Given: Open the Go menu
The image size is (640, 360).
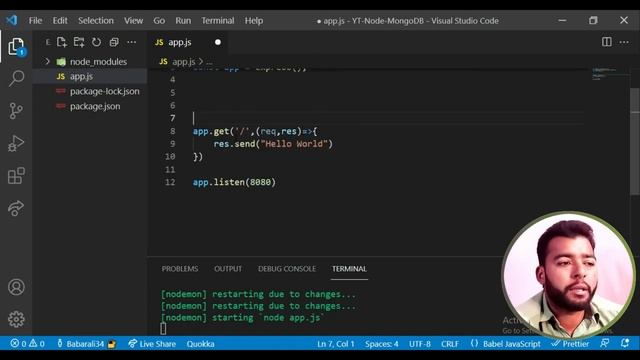Looking at the screenshot, I should pyautogui.click(x=159, y=20).
